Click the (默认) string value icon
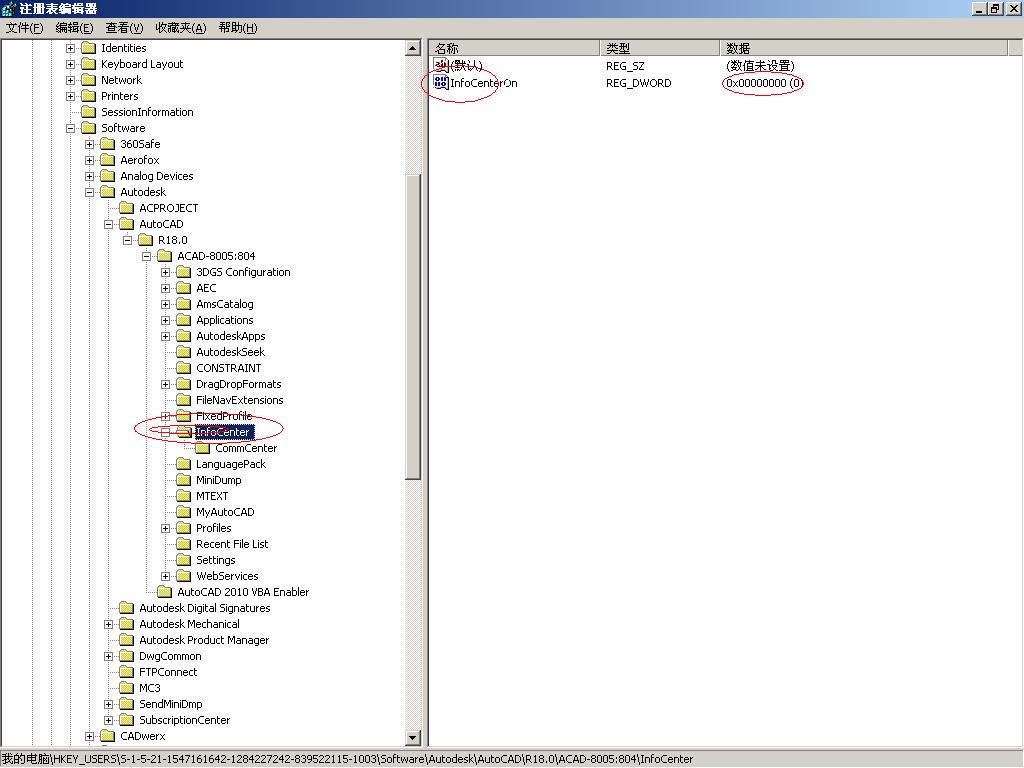Viewport: 1024px width, 768px height. pos(441,65)
